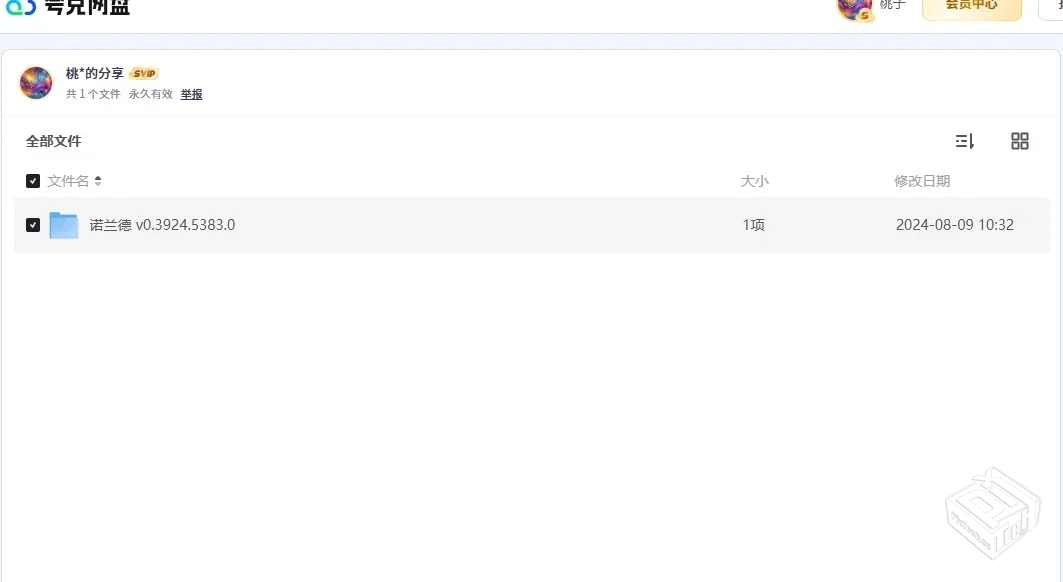Click the sharer's profile avatar
This screenshot has width=1063, height=582.
pos(36,83)
